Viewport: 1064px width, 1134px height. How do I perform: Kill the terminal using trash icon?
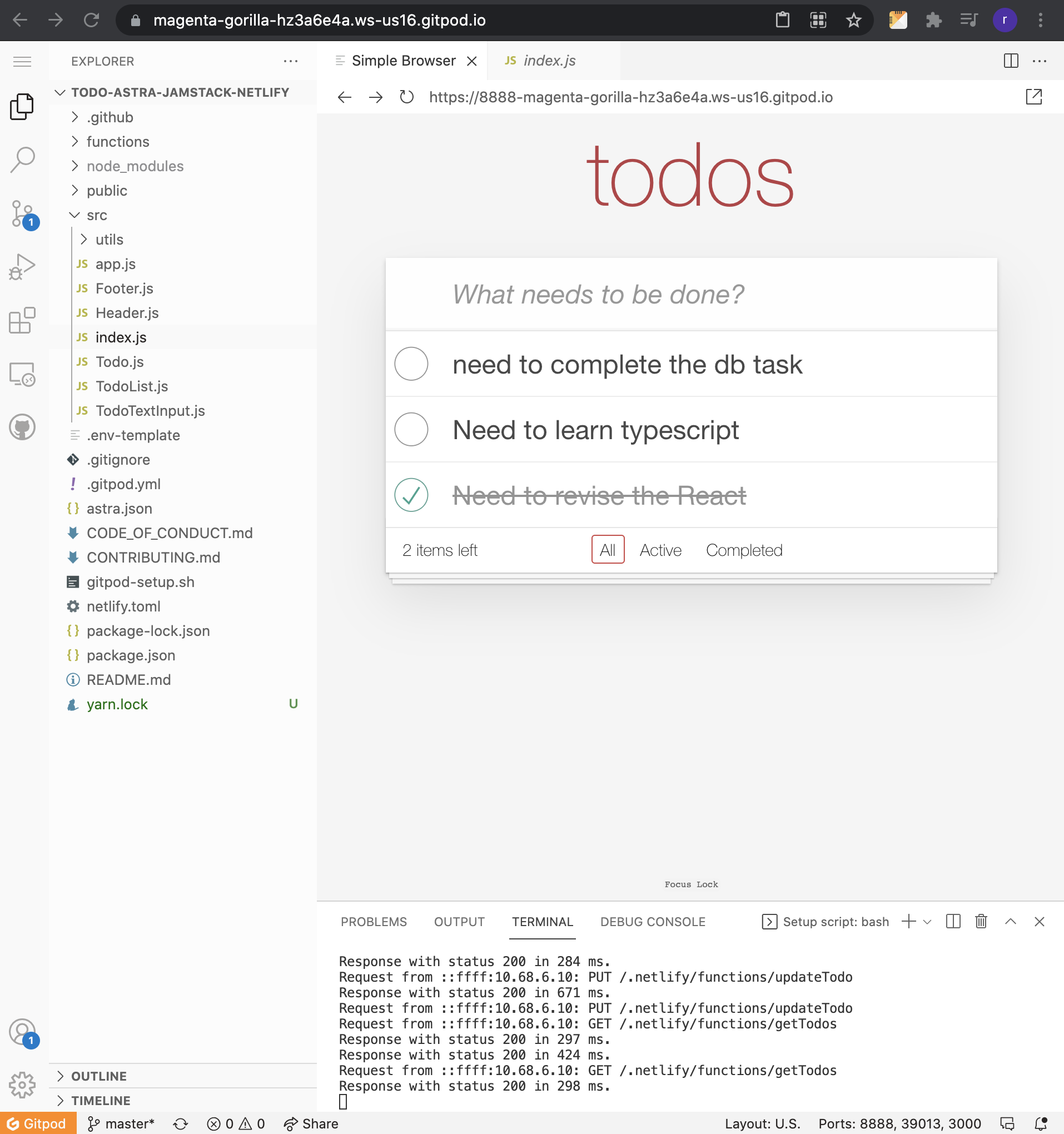pos(981,921)
